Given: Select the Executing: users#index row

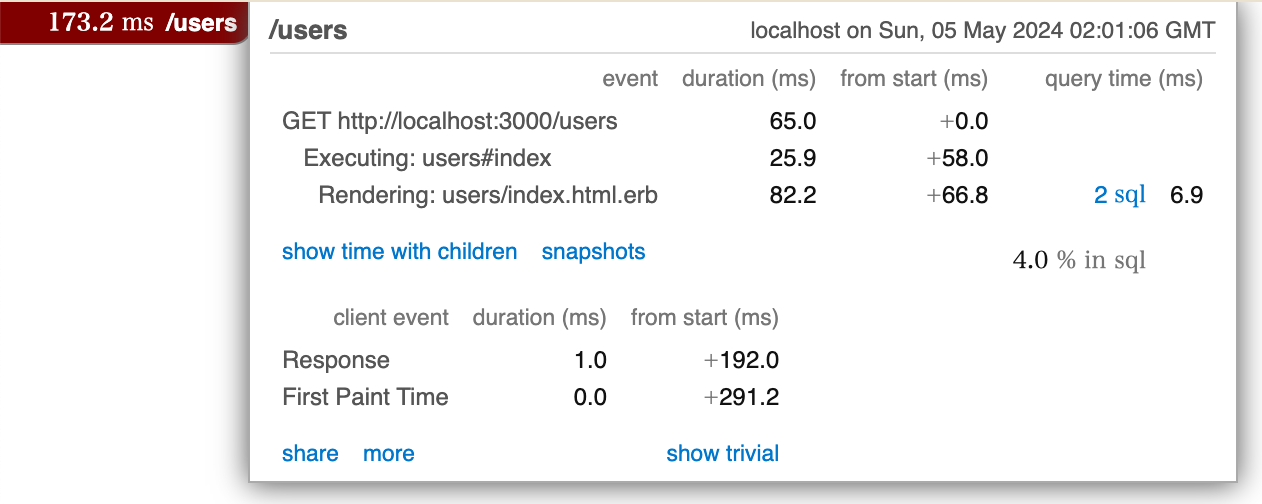Looking at the screenshot, I should tap(742, 158).
